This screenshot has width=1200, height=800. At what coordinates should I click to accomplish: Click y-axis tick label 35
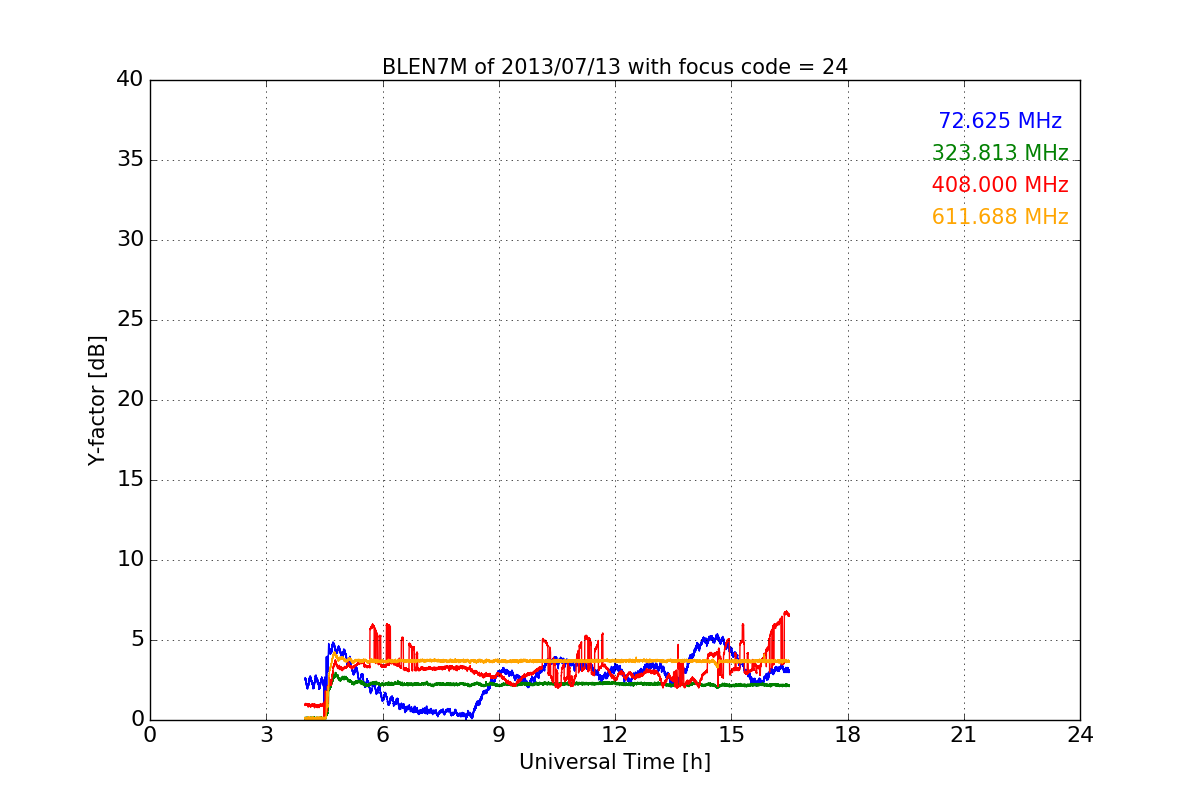pos(130,160)
